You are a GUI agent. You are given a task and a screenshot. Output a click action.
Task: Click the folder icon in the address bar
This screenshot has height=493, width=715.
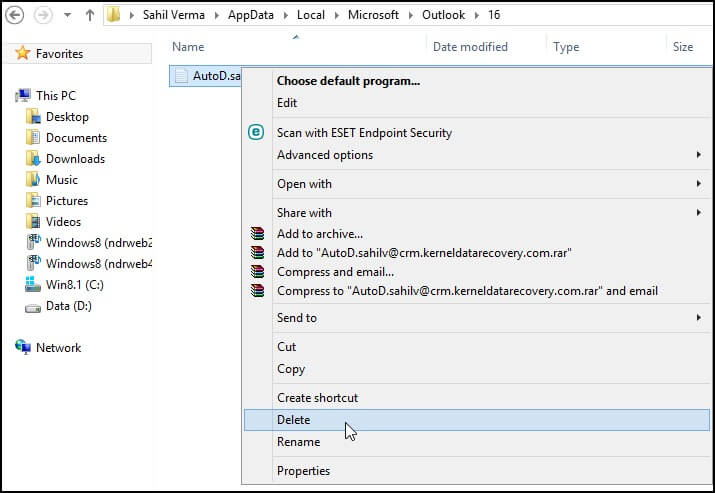(x=114, y=15)
